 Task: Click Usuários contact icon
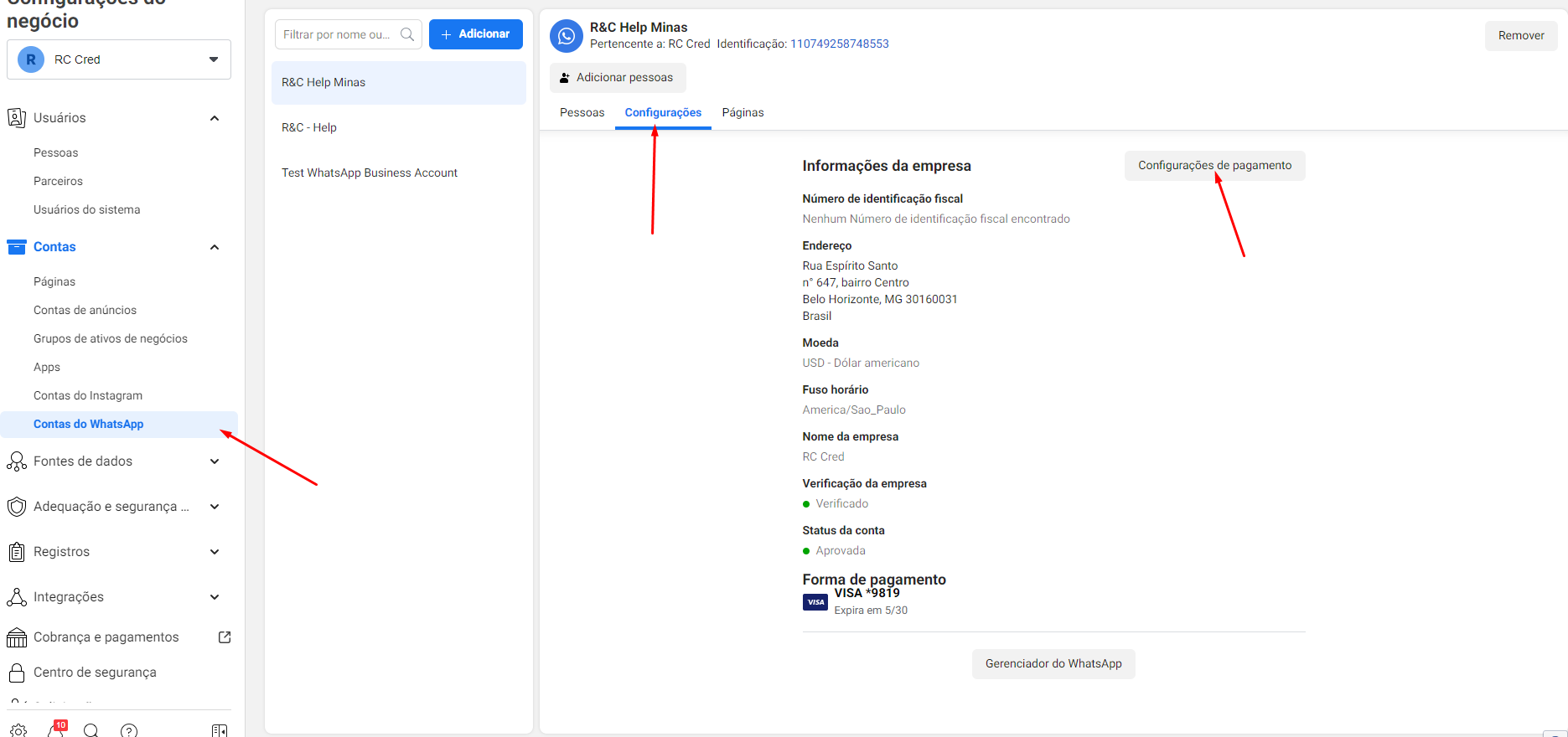coord(17,118)
